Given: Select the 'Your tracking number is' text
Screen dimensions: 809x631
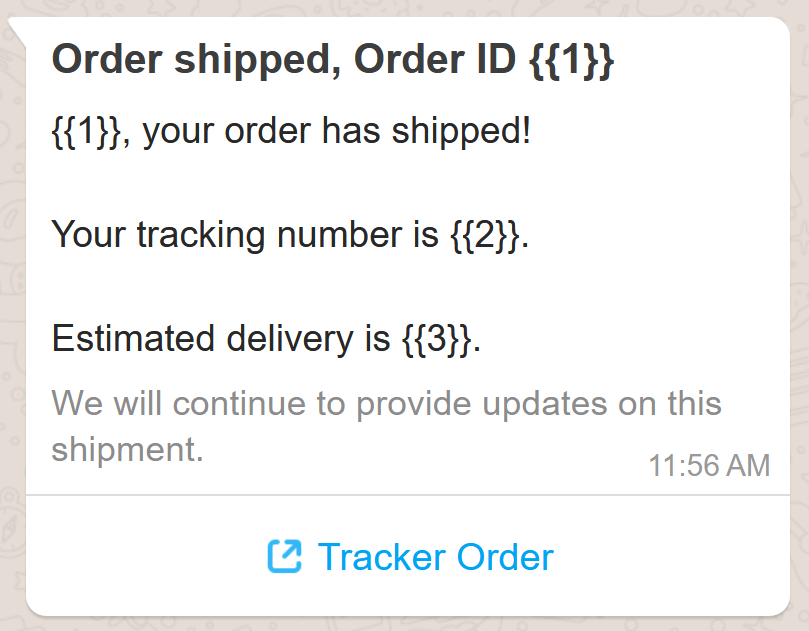Looking at the screenshot, I should point(245,235).
